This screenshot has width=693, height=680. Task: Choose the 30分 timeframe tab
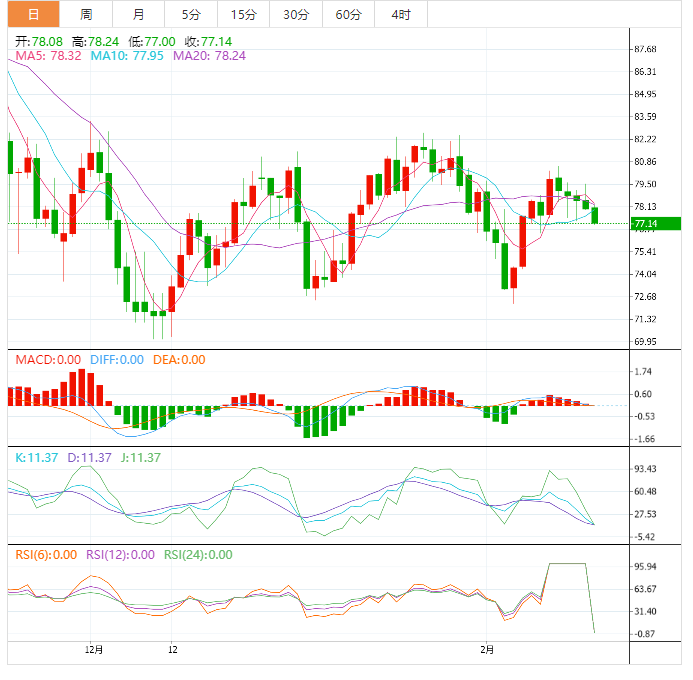[x=296, y=14]
